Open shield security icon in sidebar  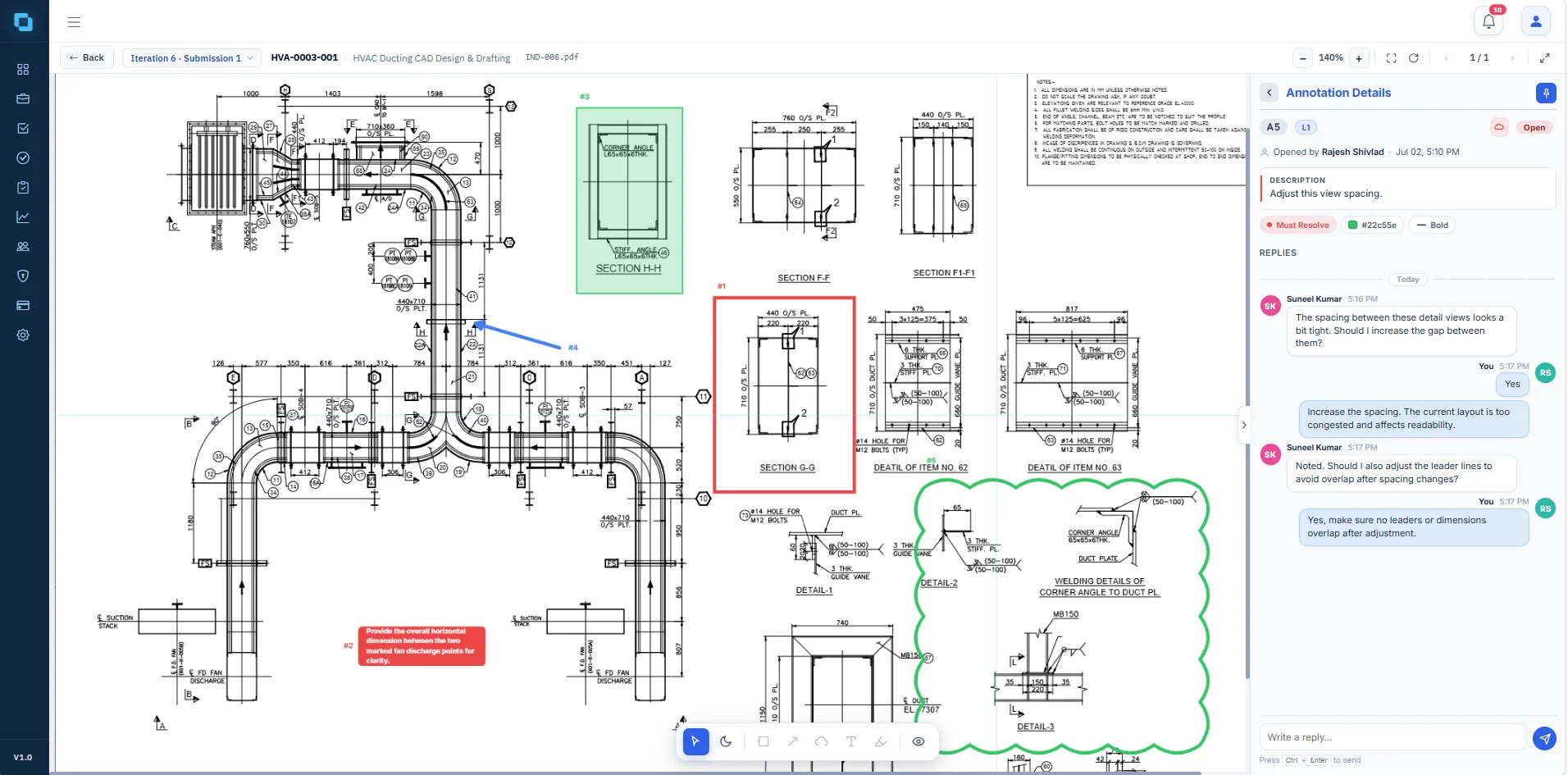[23, 276]
